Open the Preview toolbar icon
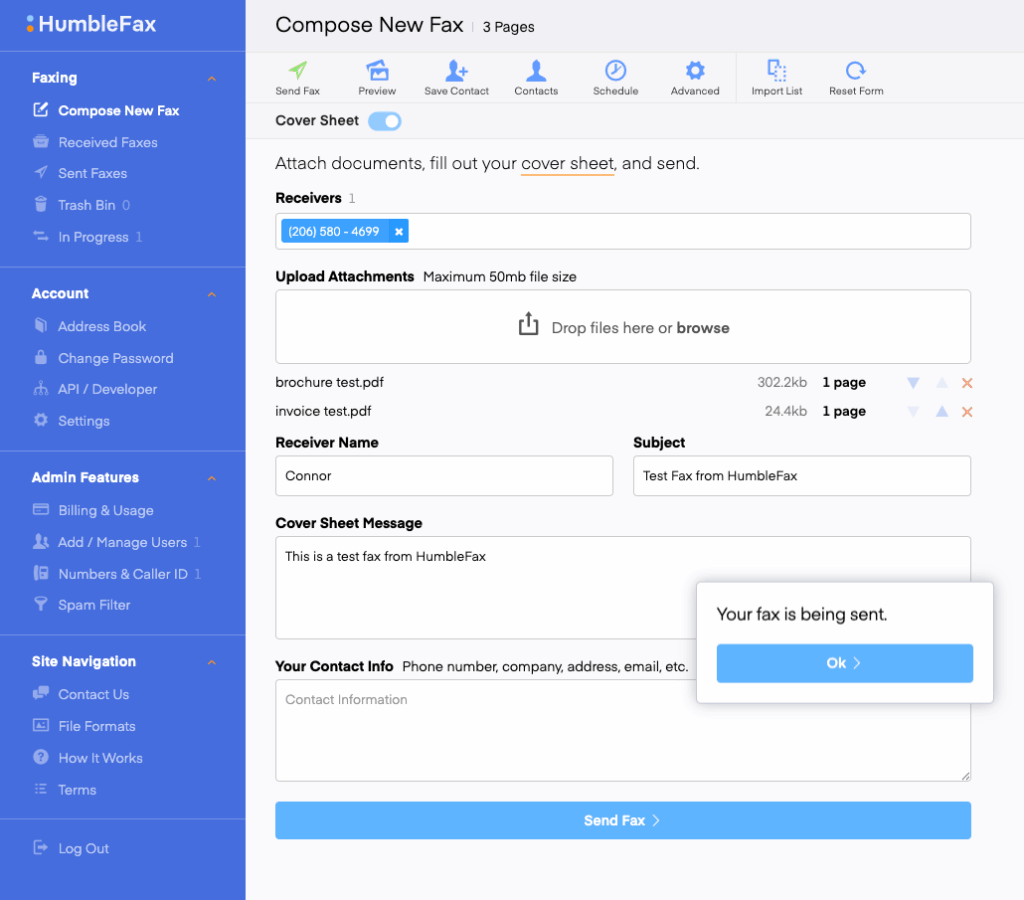The height and width of the screenshot is (900, 1024). (377, 72)
